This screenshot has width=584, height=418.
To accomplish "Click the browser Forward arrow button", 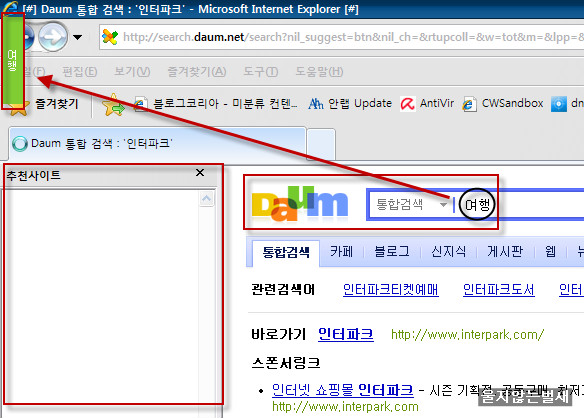I will coord(53,37).
